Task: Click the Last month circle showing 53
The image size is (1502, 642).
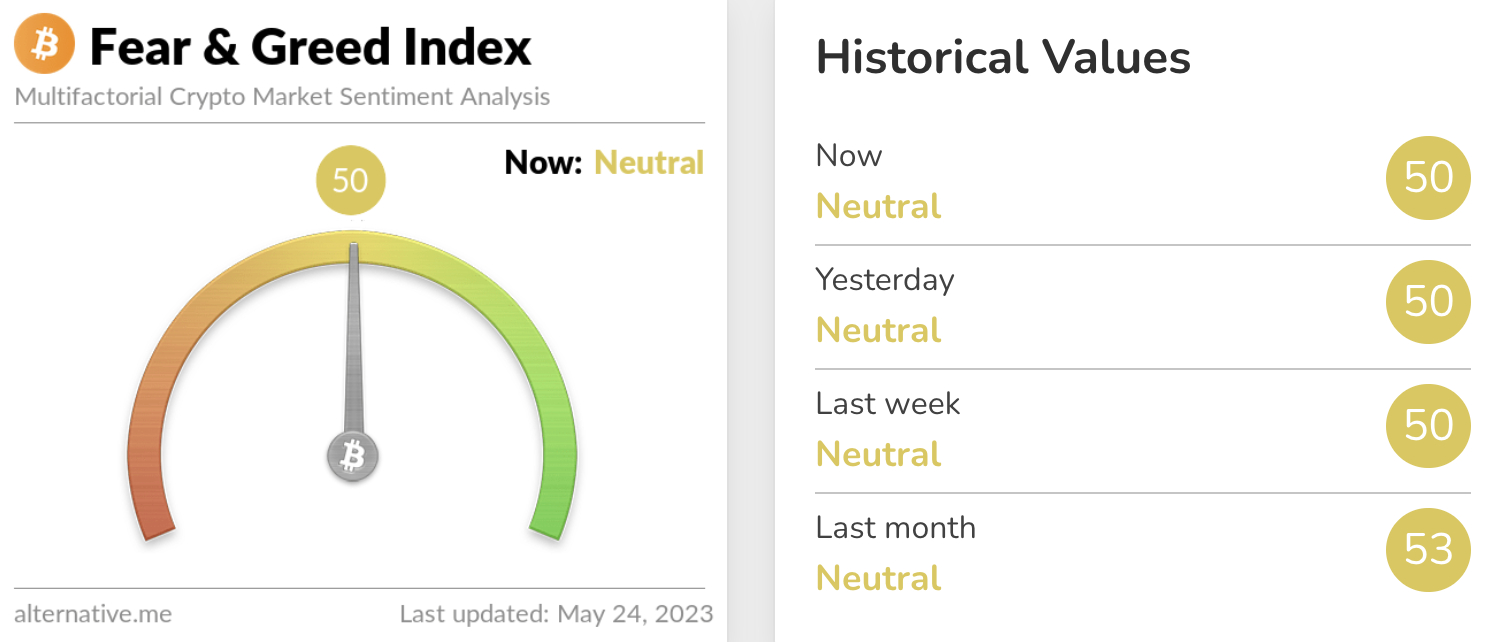Action: pyautogui.click(x=1428, y=550)
